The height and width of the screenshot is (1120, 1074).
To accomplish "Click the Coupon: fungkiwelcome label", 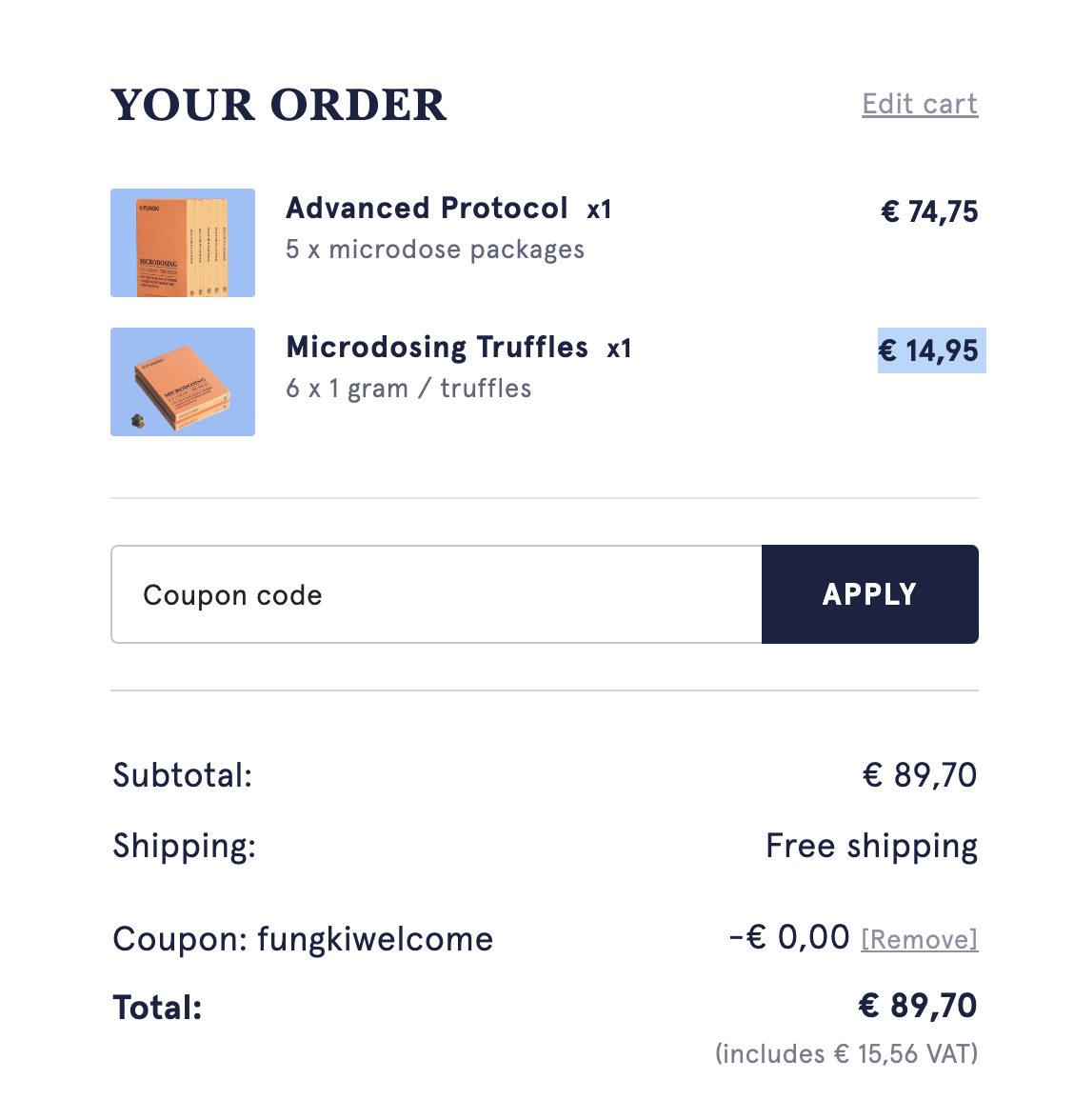I will click(x=303, y=939).
